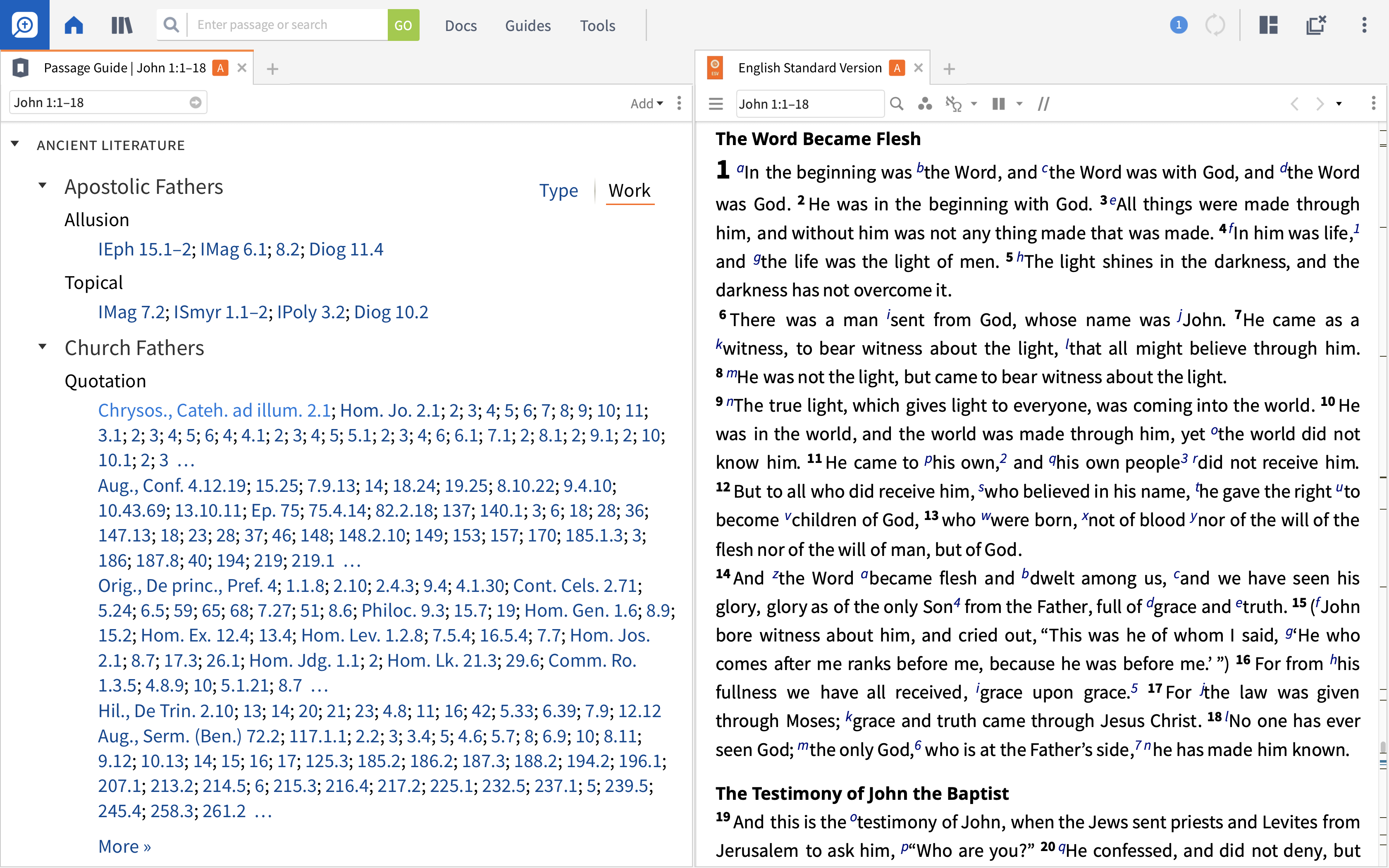The height and width of the screenshot is (868, 1389).
Task: Click the ESV reference box John 1:1–18
Action: (x=809, y=104)
